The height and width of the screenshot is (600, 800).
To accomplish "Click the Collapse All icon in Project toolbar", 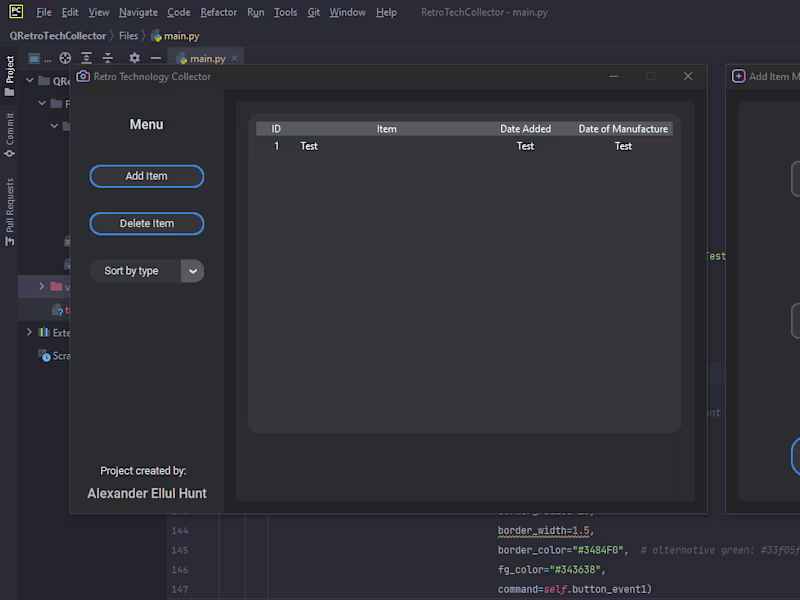I will pyautogui.click(x=108, y=58).
